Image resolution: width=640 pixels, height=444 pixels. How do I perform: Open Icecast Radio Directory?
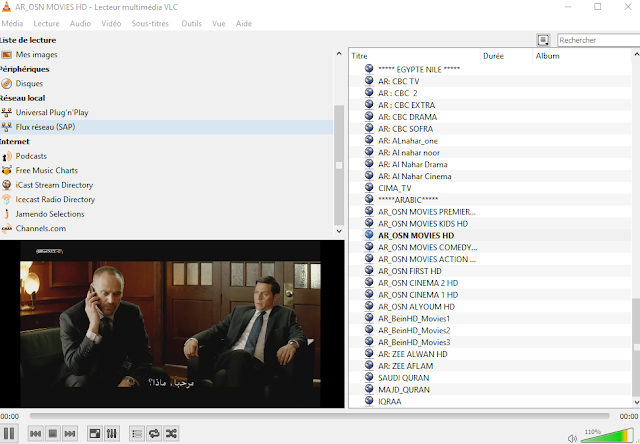point(167,199)
